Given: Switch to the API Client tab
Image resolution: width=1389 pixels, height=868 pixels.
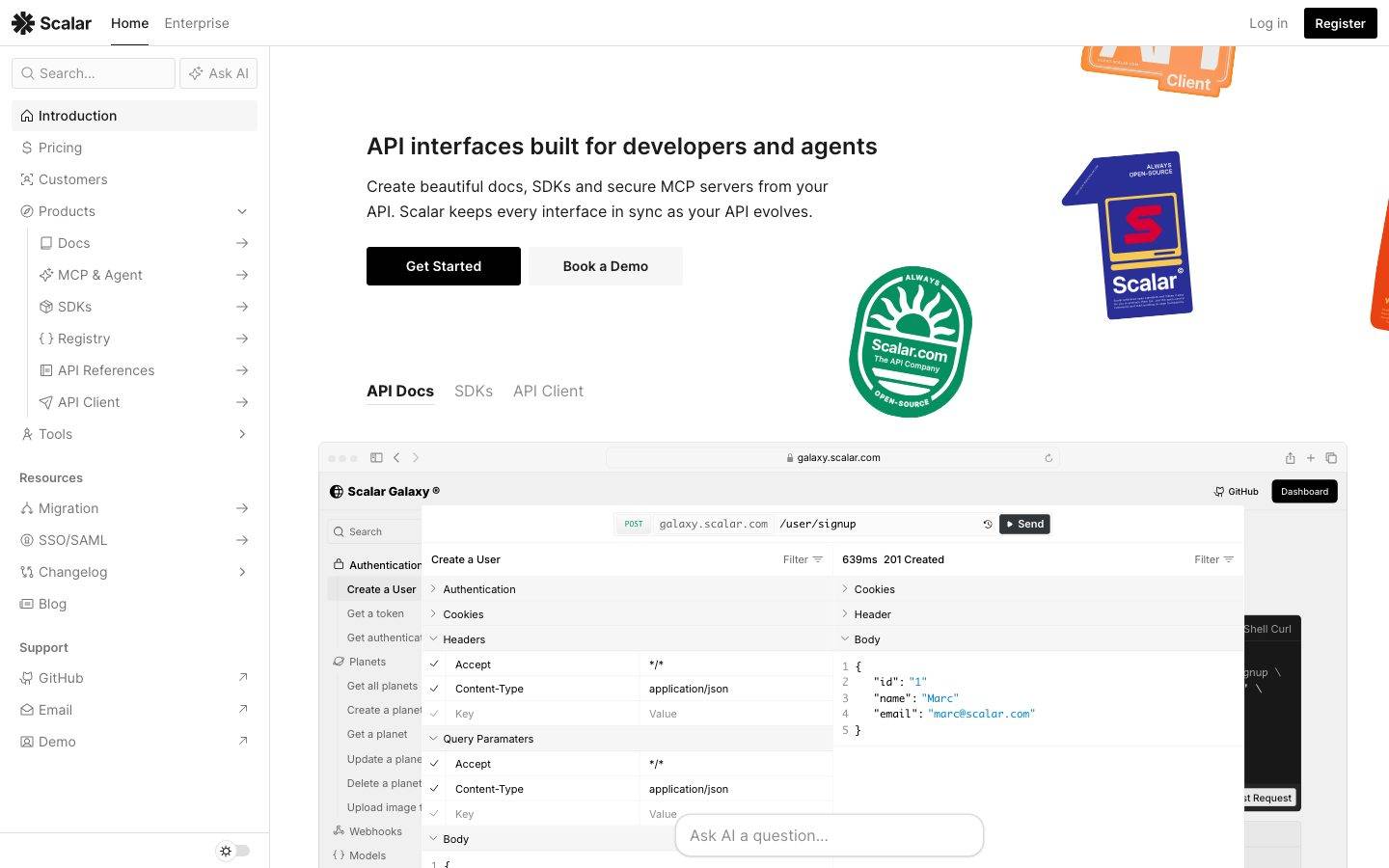Looking at the screenshot, I should [548, 391].
